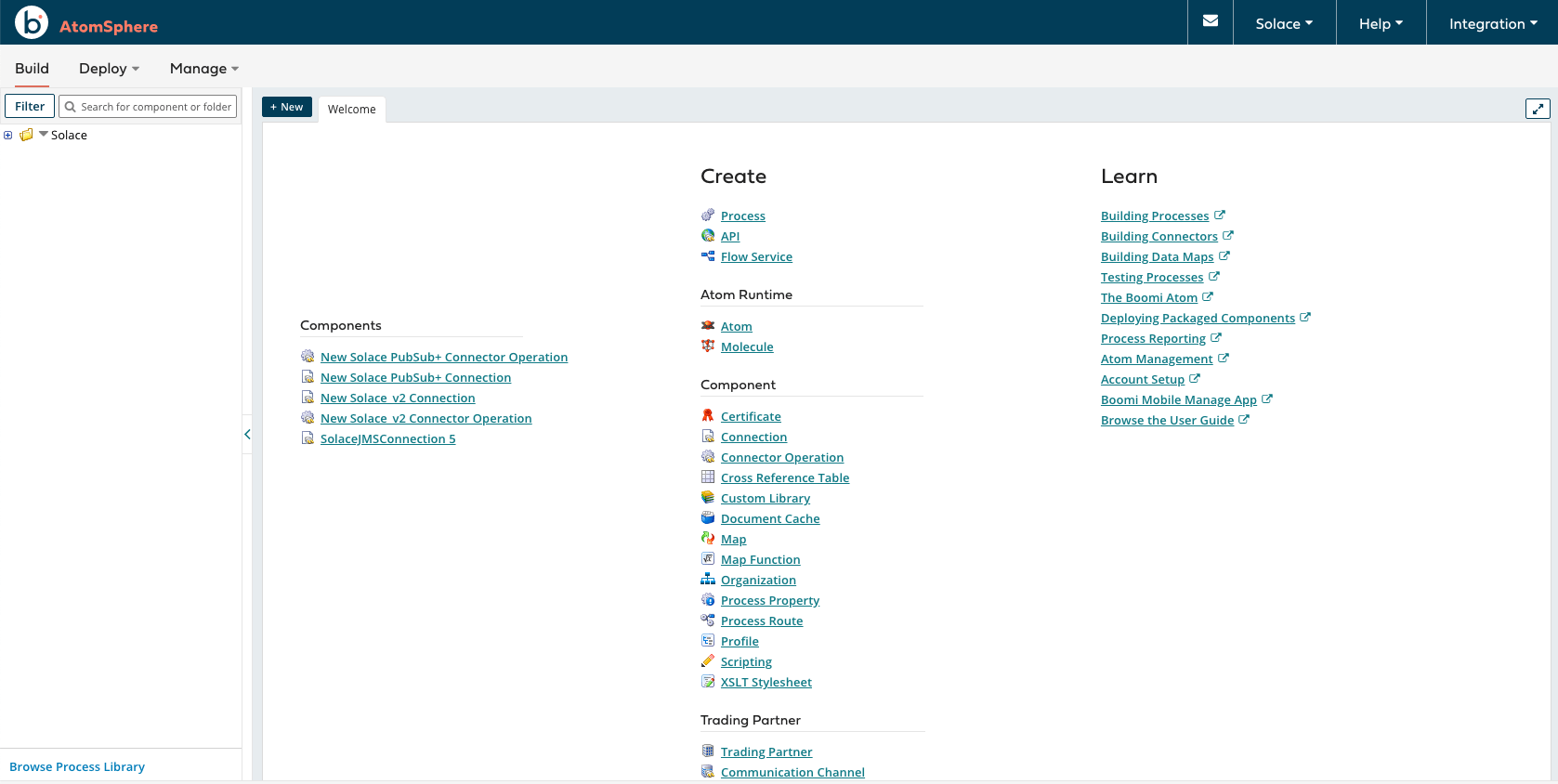Open the messages envelope icon
The width and height of the screenshot is (1558, 784).
[1211, 21]
